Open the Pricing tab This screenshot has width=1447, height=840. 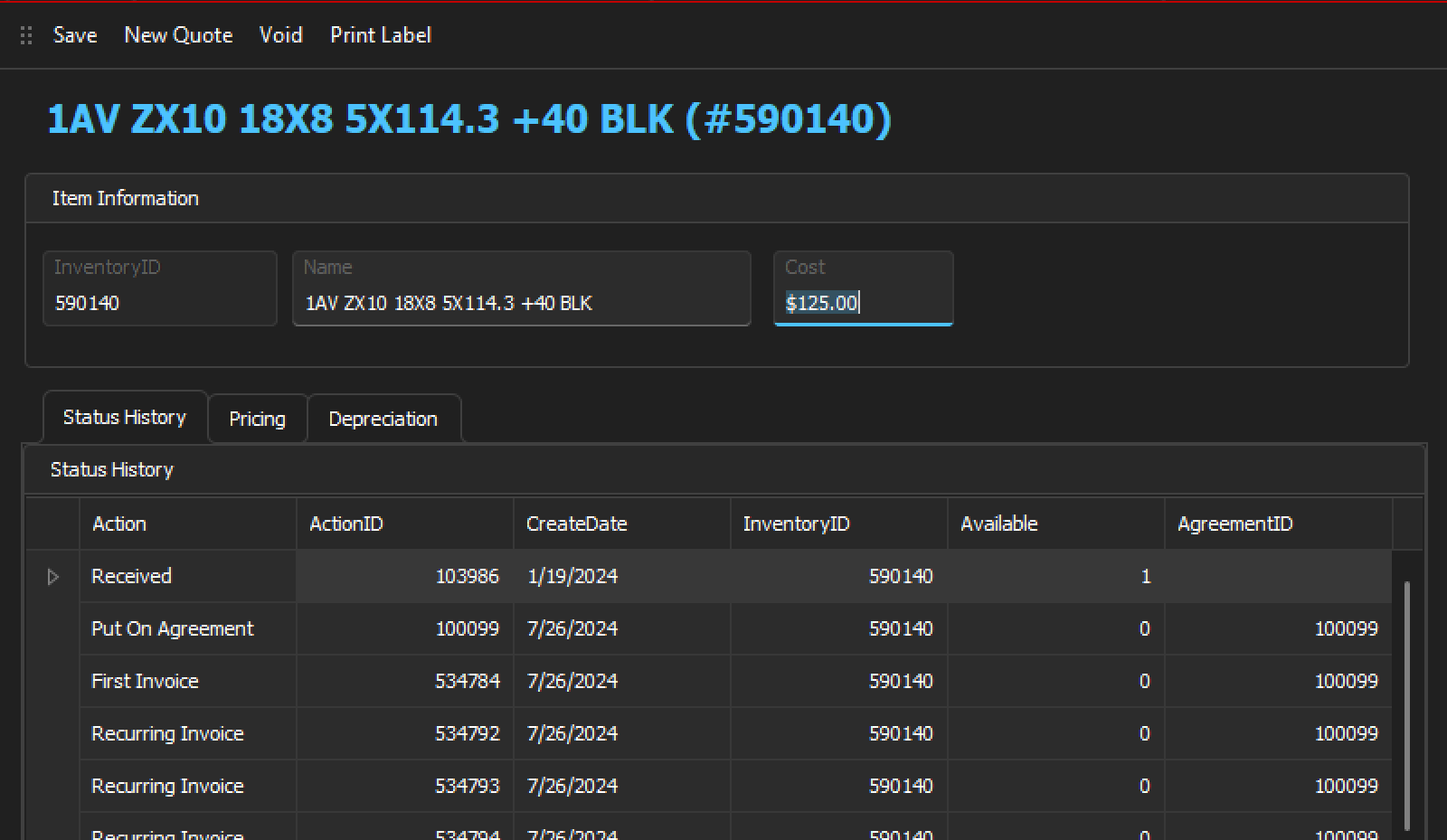point(257,420)
